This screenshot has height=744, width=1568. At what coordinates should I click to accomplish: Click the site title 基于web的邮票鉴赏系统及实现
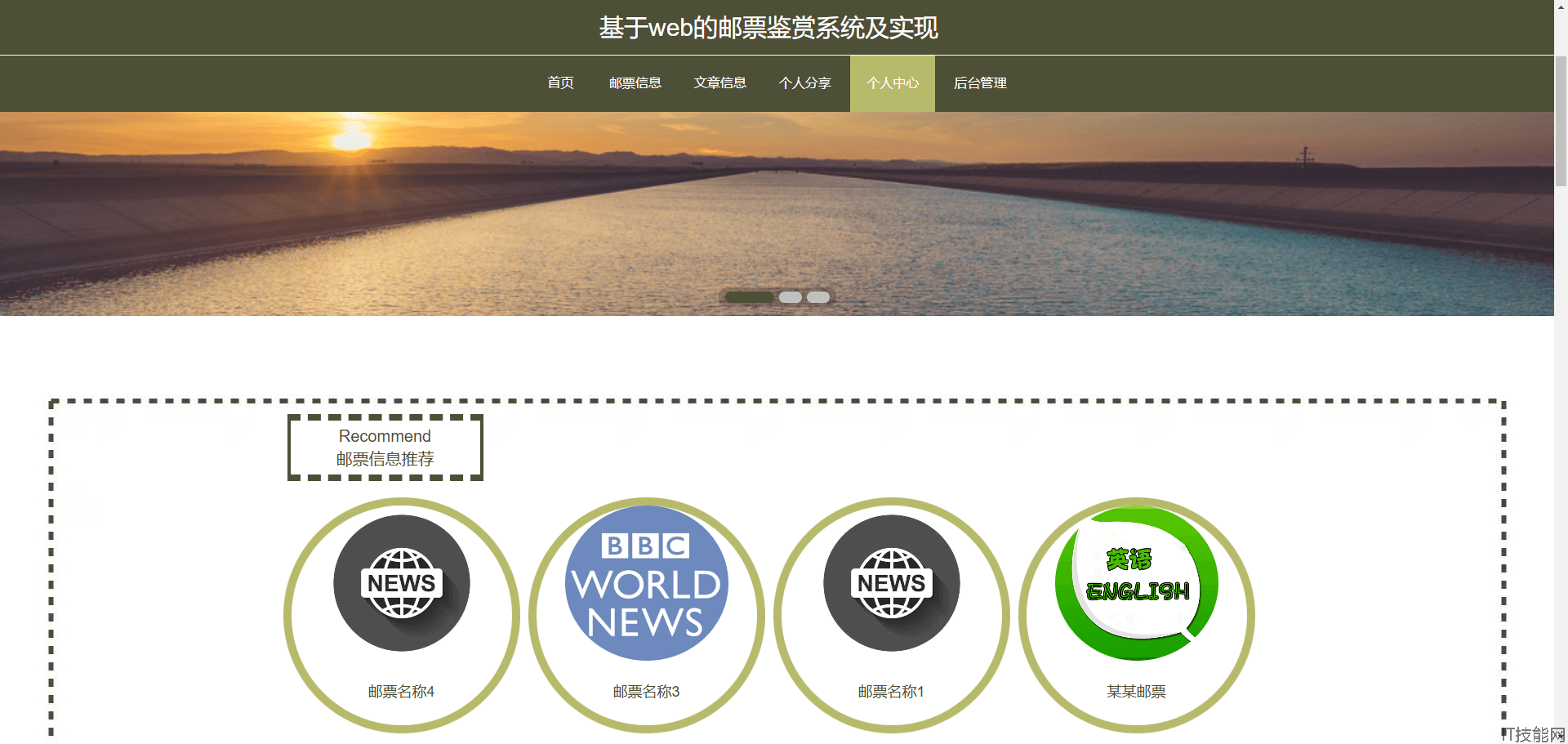click(768, 28)
